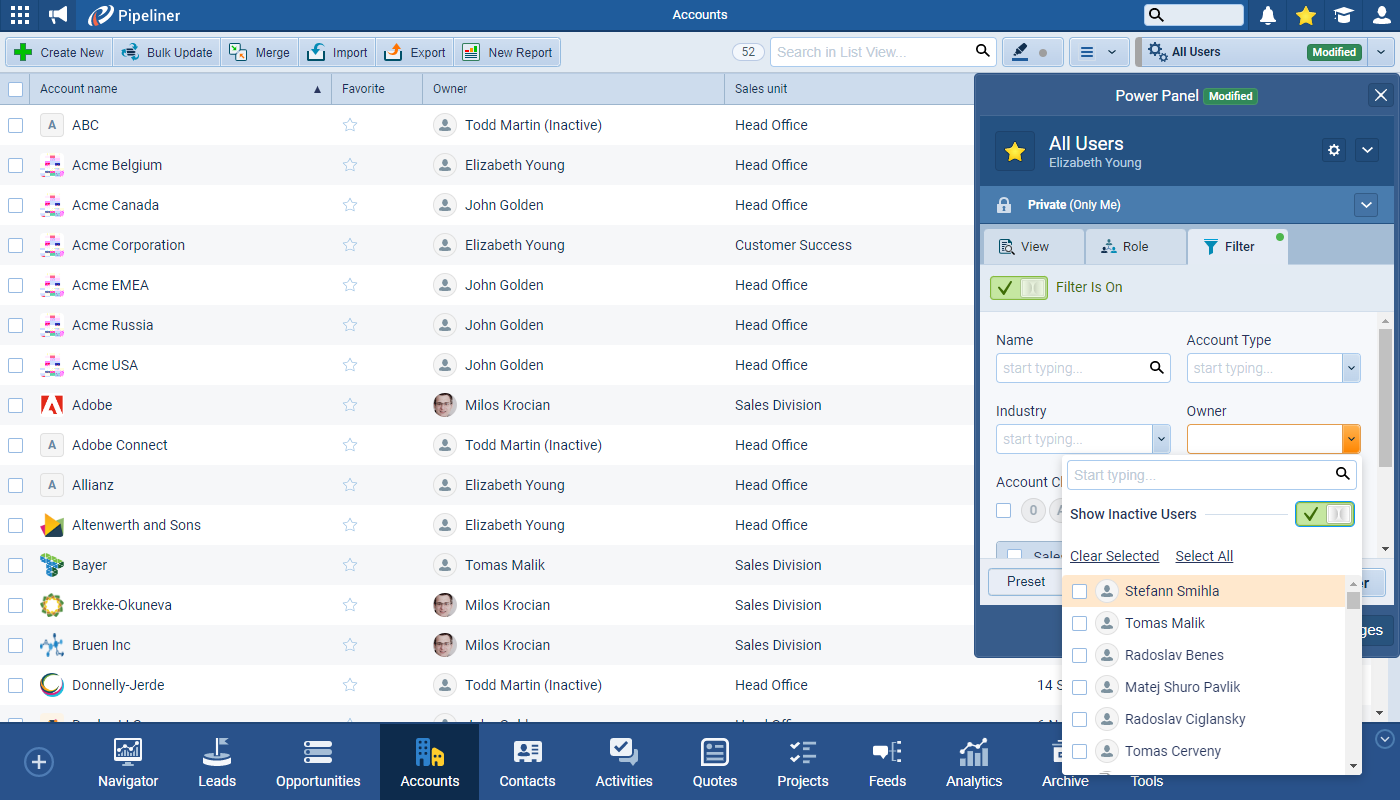Click the graduation cap learning icon

(x=1343, y=15)
